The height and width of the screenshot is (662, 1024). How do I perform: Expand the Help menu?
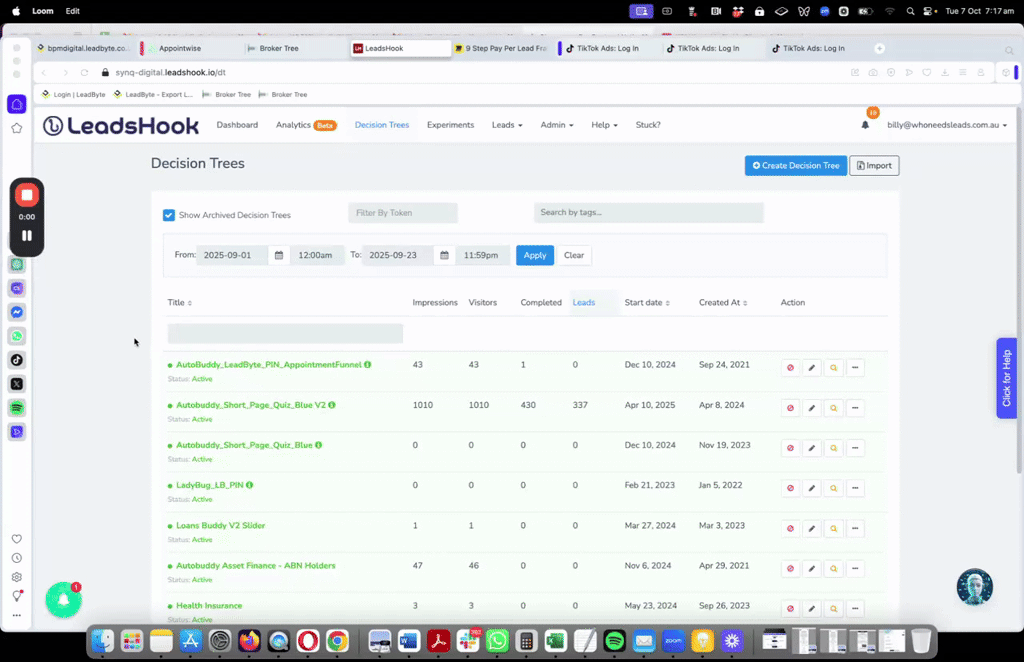tap(604, 125)
